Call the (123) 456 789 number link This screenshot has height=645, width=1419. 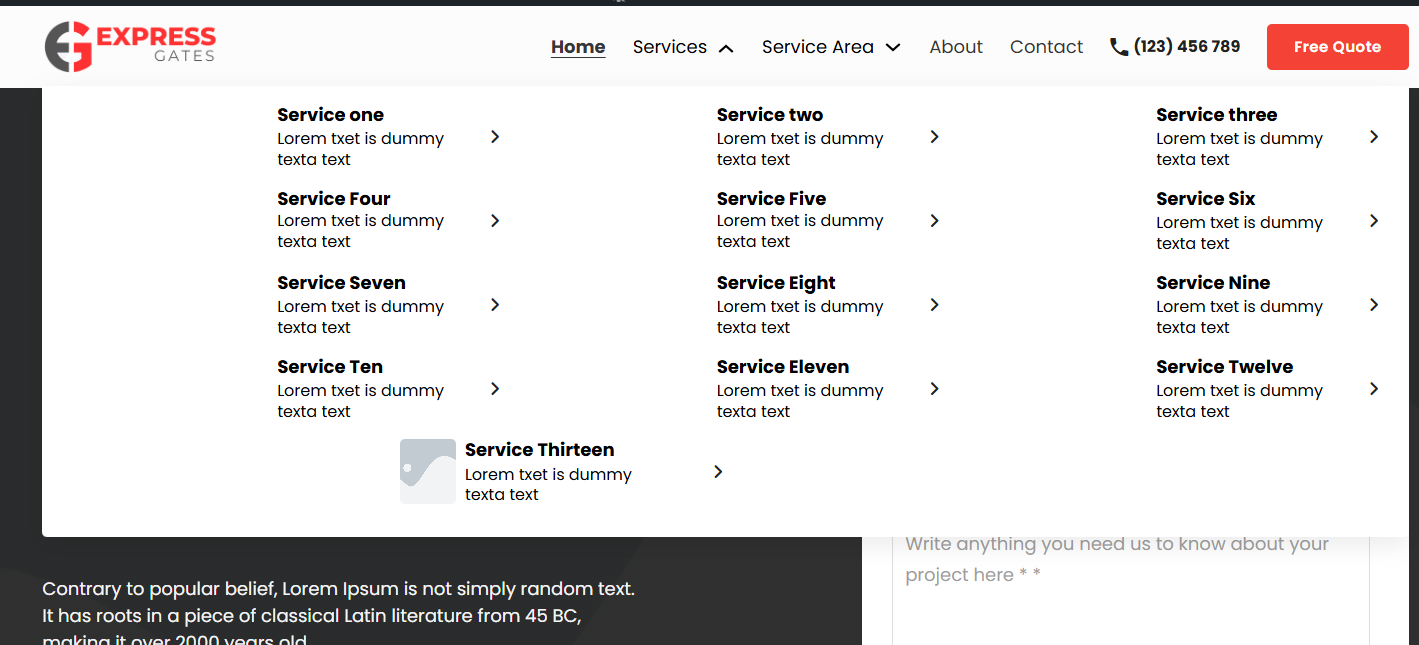[1186, 47]
